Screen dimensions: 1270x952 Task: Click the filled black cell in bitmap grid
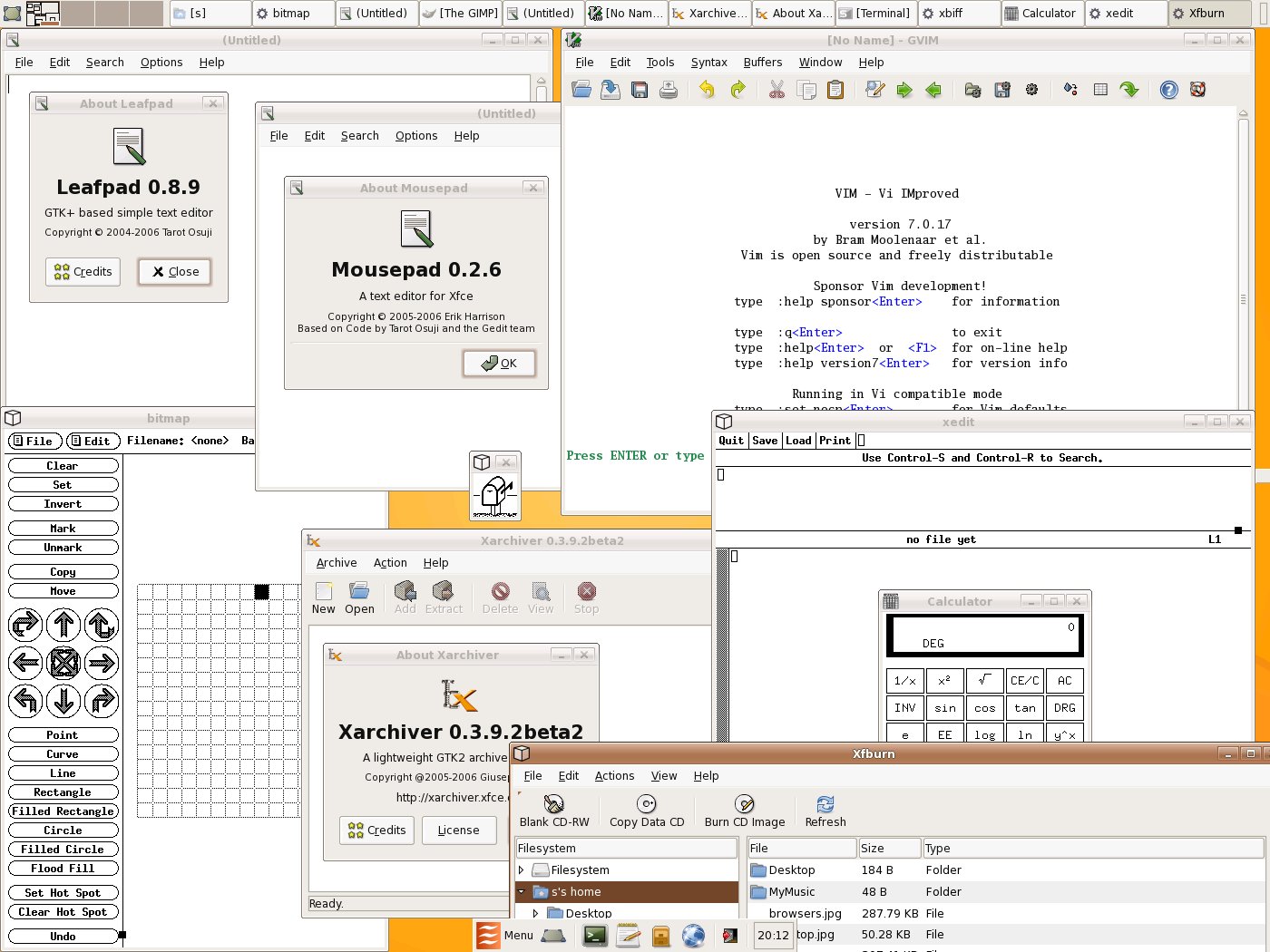262,592
